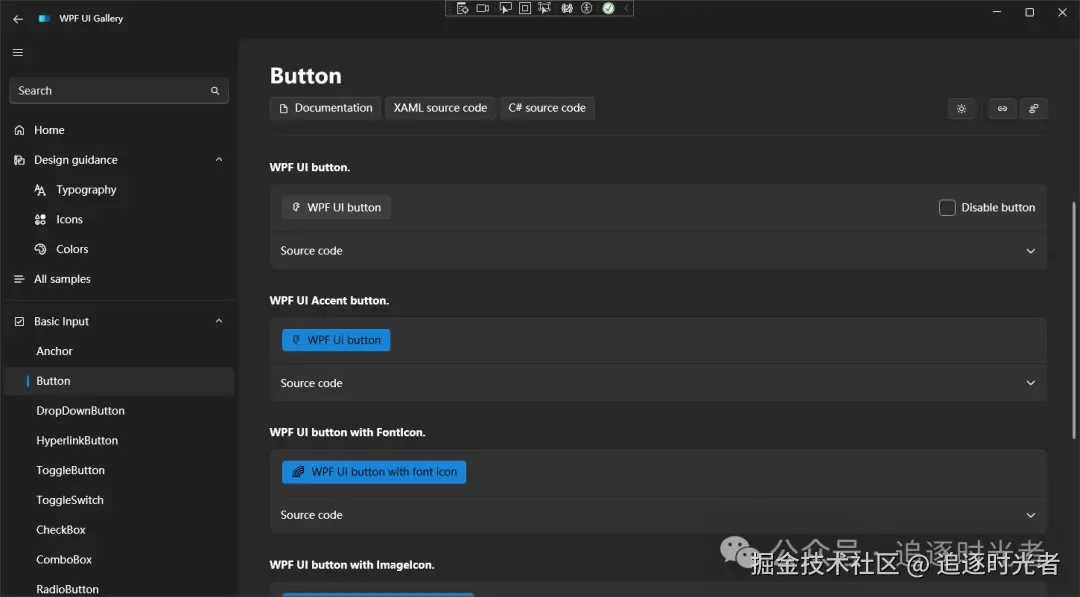This screenshot has height=597, width=1080.
Task: Click the Design guidance palette icon
Action: coord(19,160)
